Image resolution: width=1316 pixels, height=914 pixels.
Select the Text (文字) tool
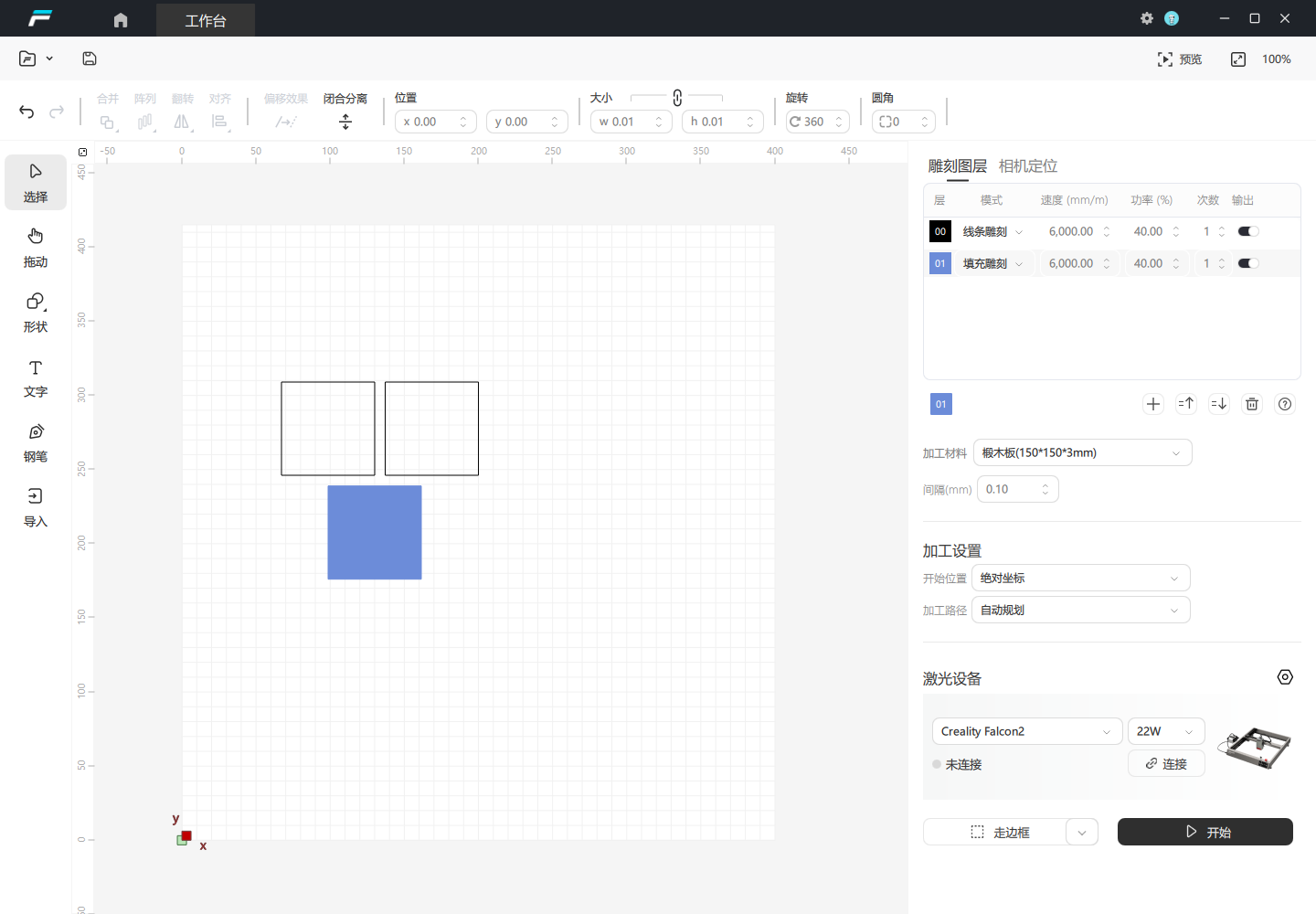coord(36,377)
